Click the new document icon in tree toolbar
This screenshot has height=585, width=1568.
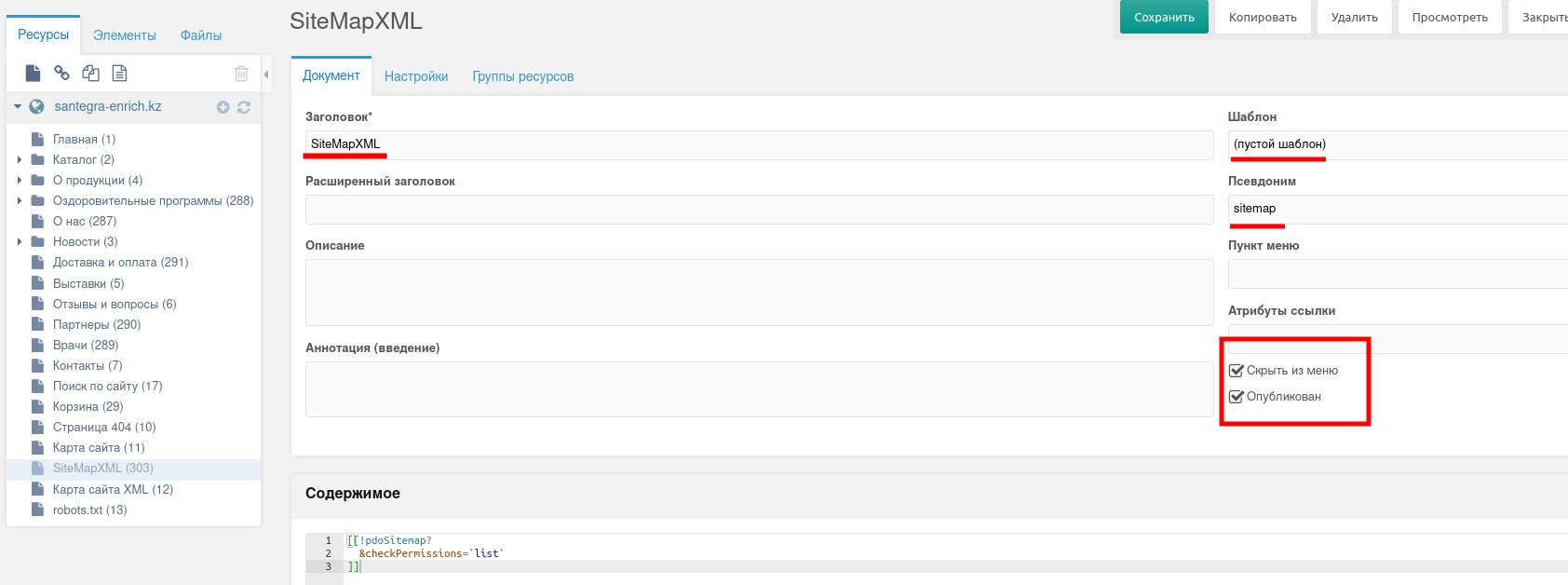click(33, 73)
